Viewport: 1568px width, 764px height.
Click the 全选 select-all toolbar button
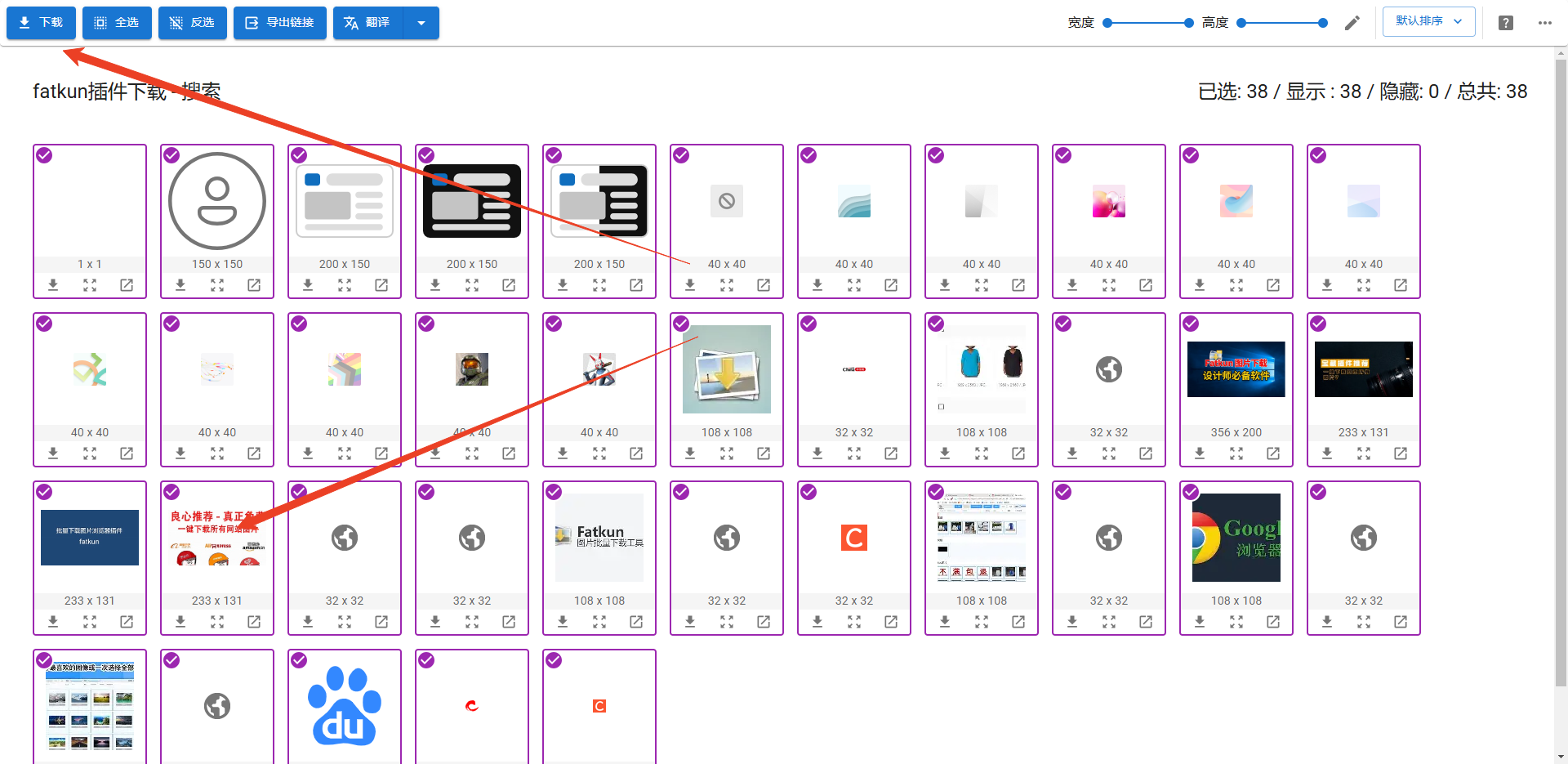[117, 23]
